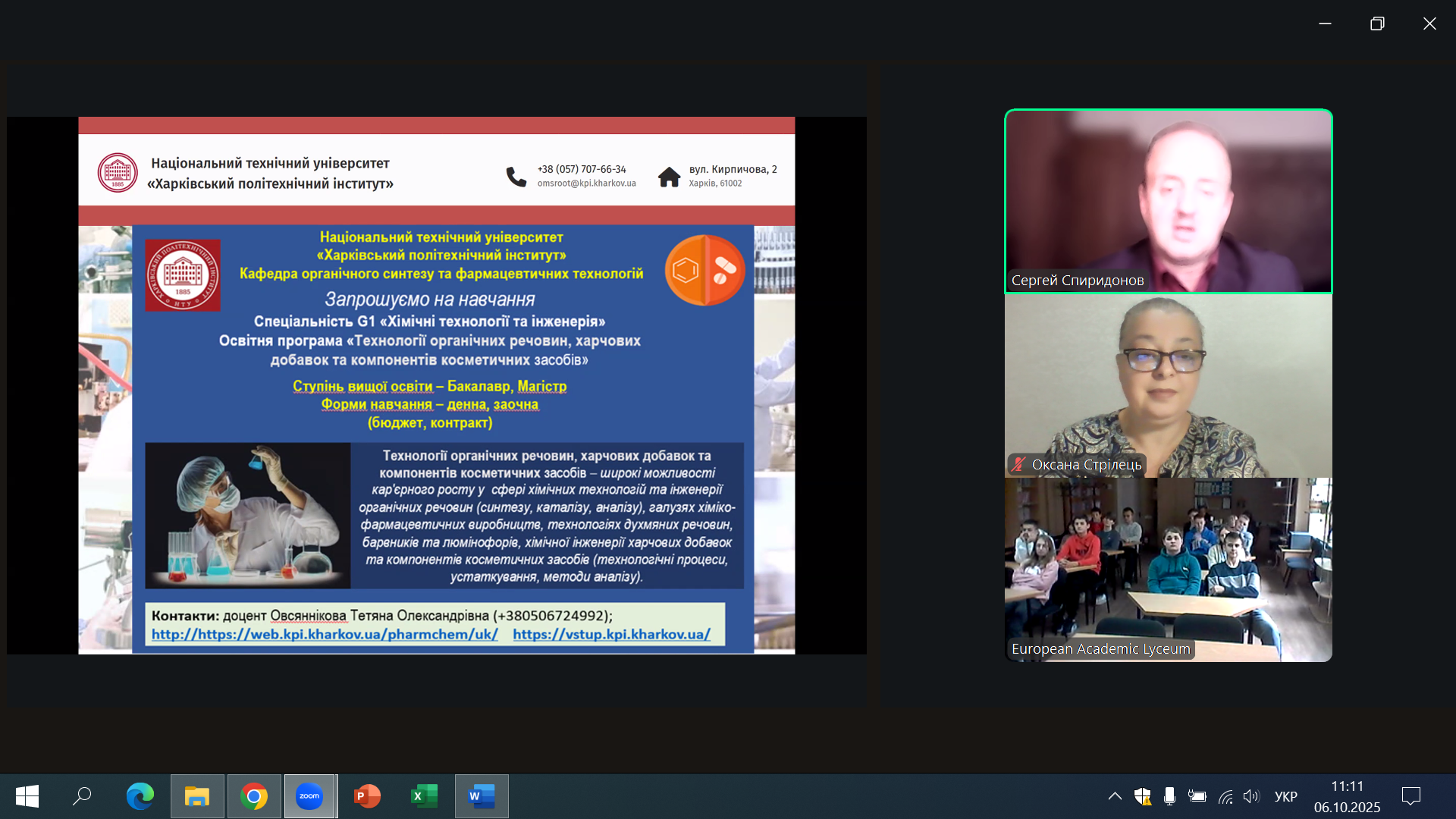Screen dimensions: 1456x819
Task: Click the microphone tray icon
Action: [1169, 796]
